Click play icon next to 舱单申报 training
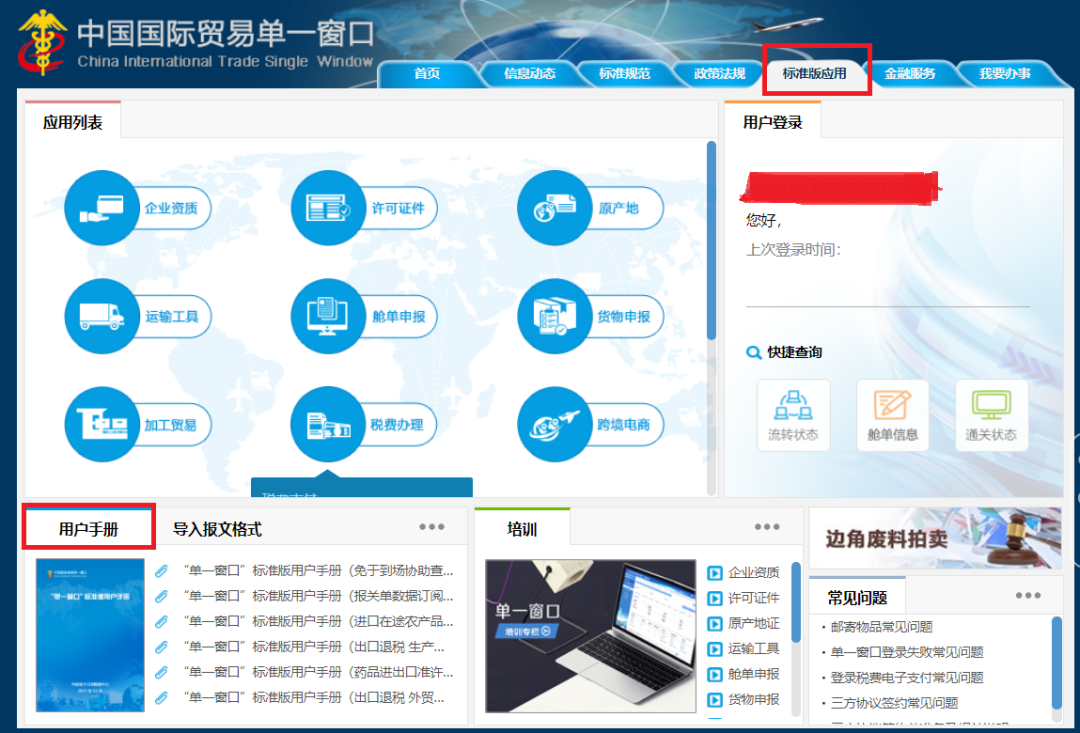Screen dimensions: 1080x733 point(715,674)
